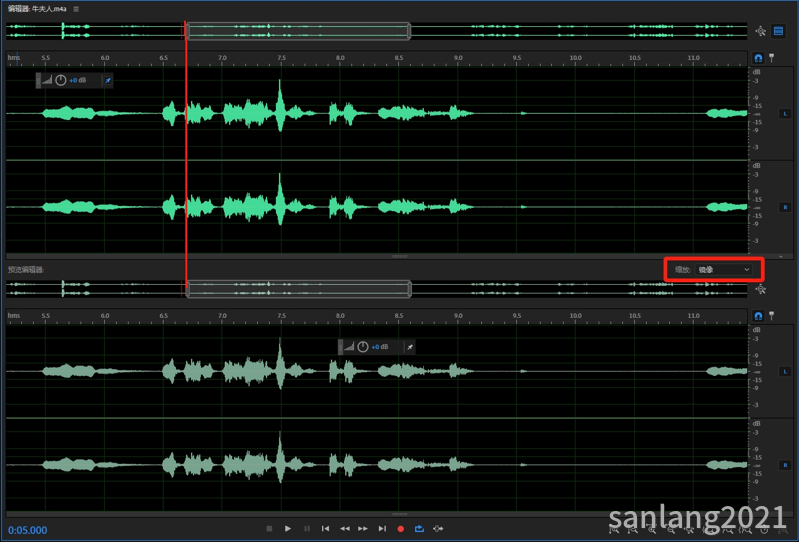799x542 pixels.
Task: Click the 0:05.000 timecode display
Action: [28, 530]
